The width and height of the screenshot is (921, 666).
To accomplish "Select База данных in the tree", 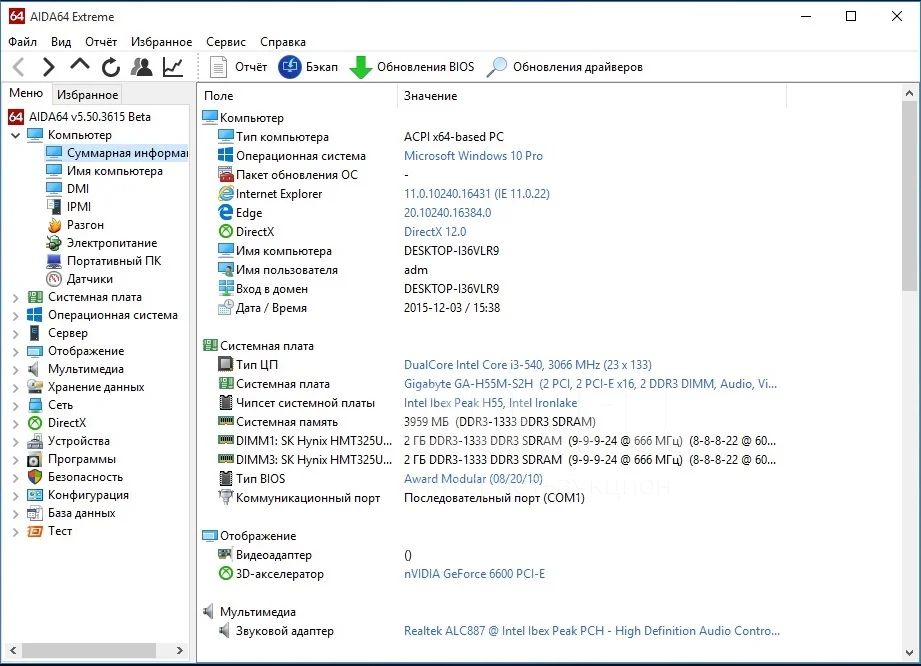I will pos(82,513).
